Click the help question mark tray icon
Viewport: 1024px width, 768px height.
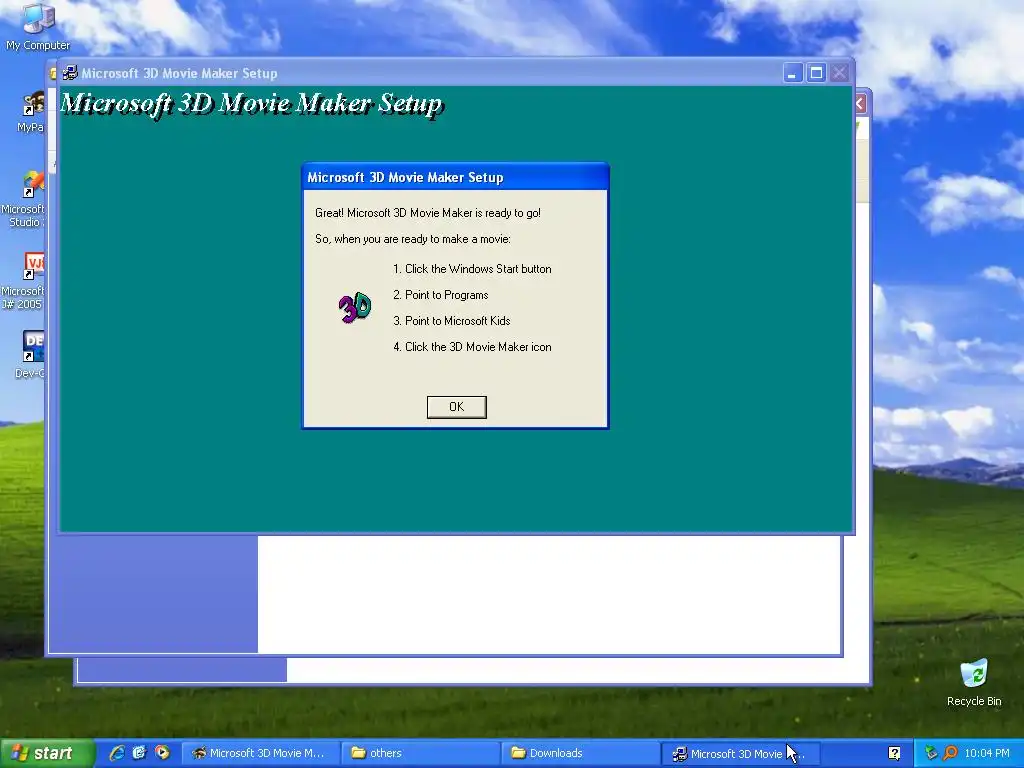[894, 754]
